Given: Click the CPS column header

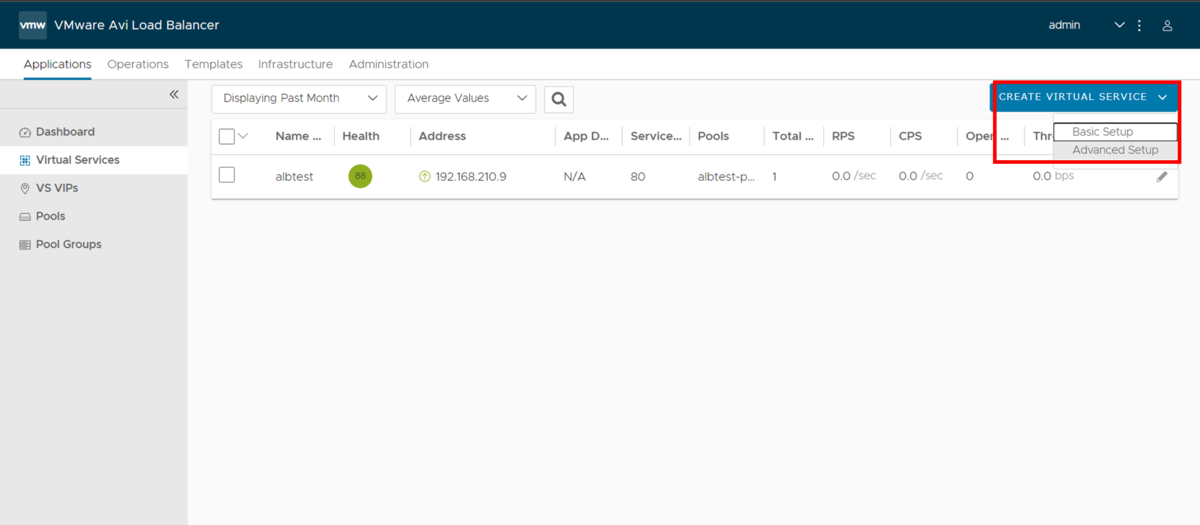Looking at the screenshot, I should point(910,136).
